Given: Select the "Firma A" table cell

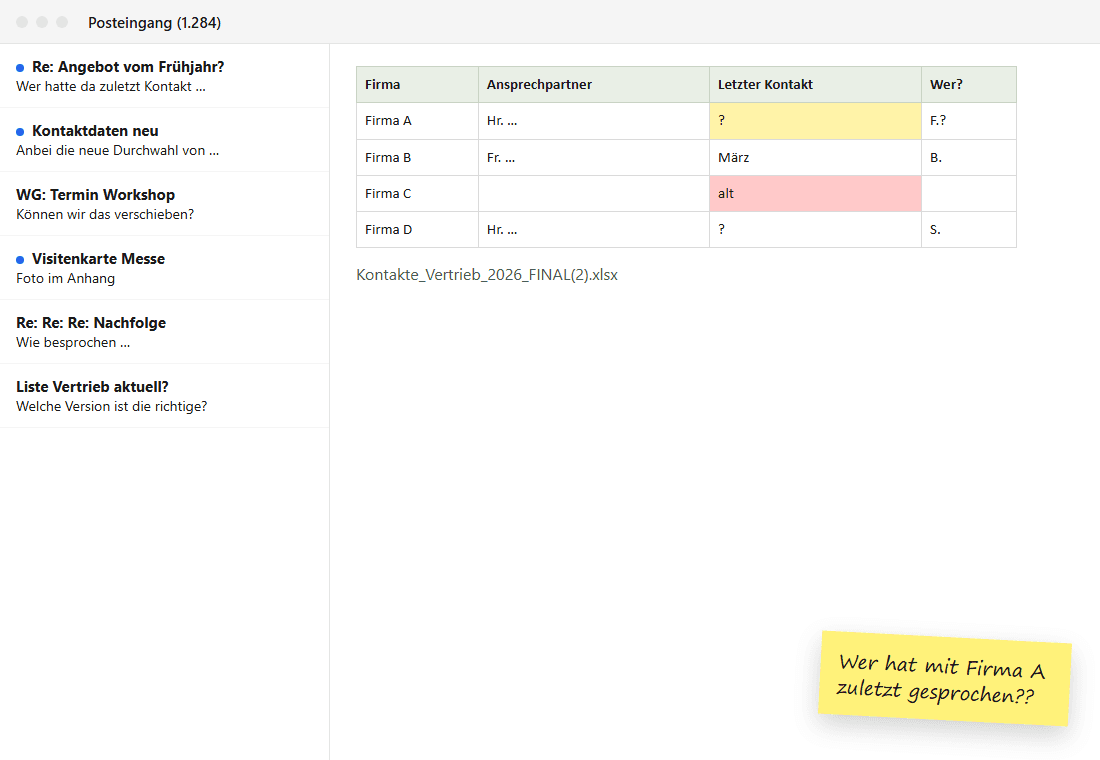Looking at the screenshot, I should 417,121.
